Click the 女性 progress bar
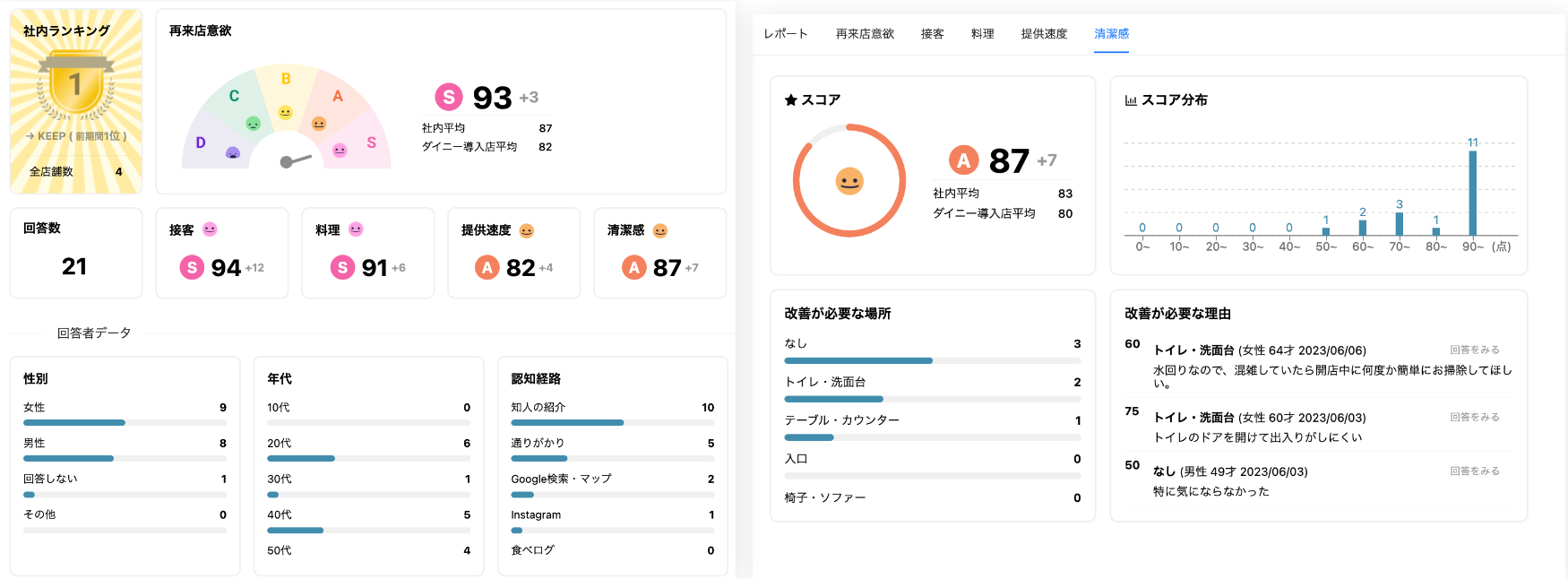 pos(125,422)
